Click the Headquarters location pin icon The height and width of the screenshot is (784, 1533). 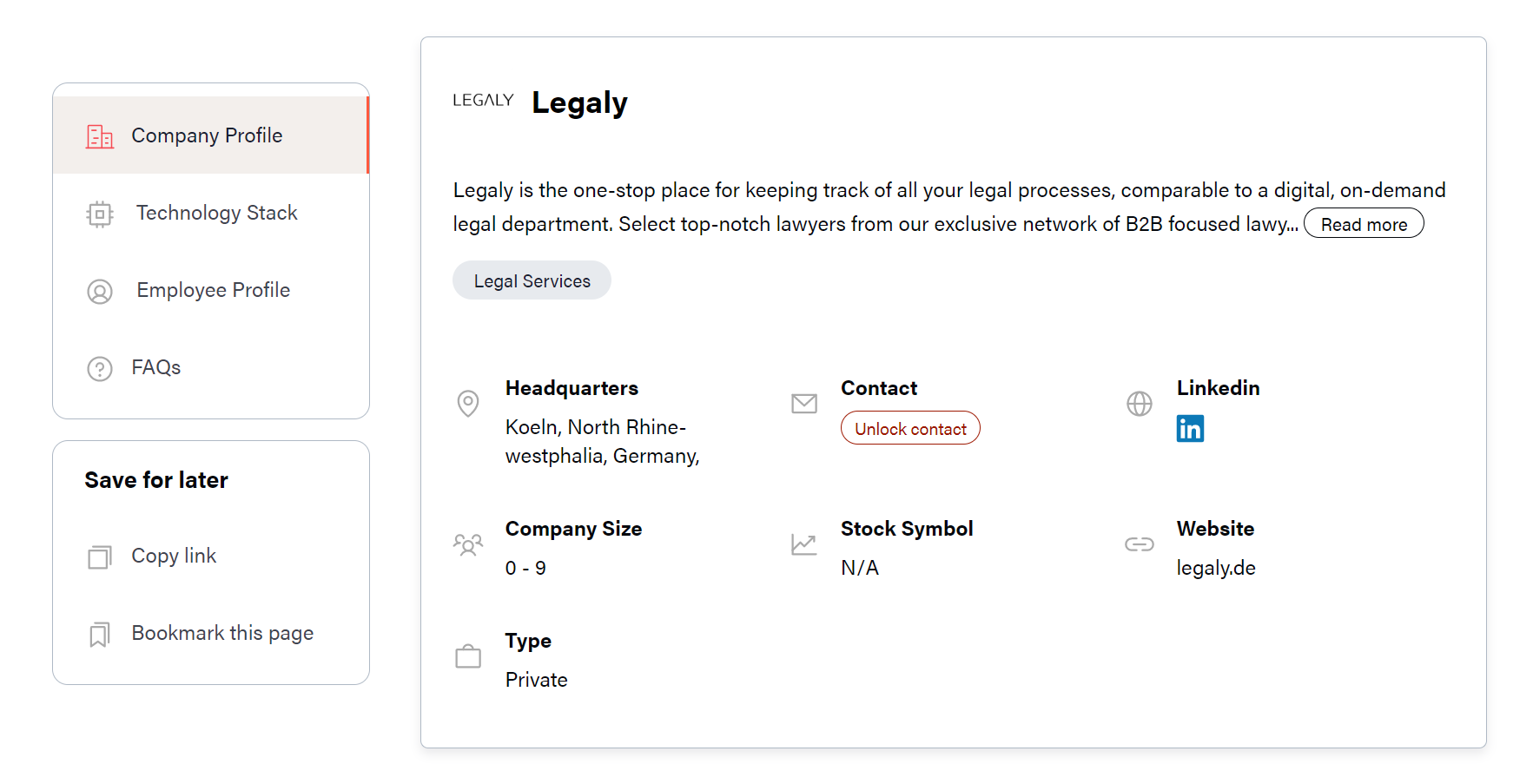468,404
